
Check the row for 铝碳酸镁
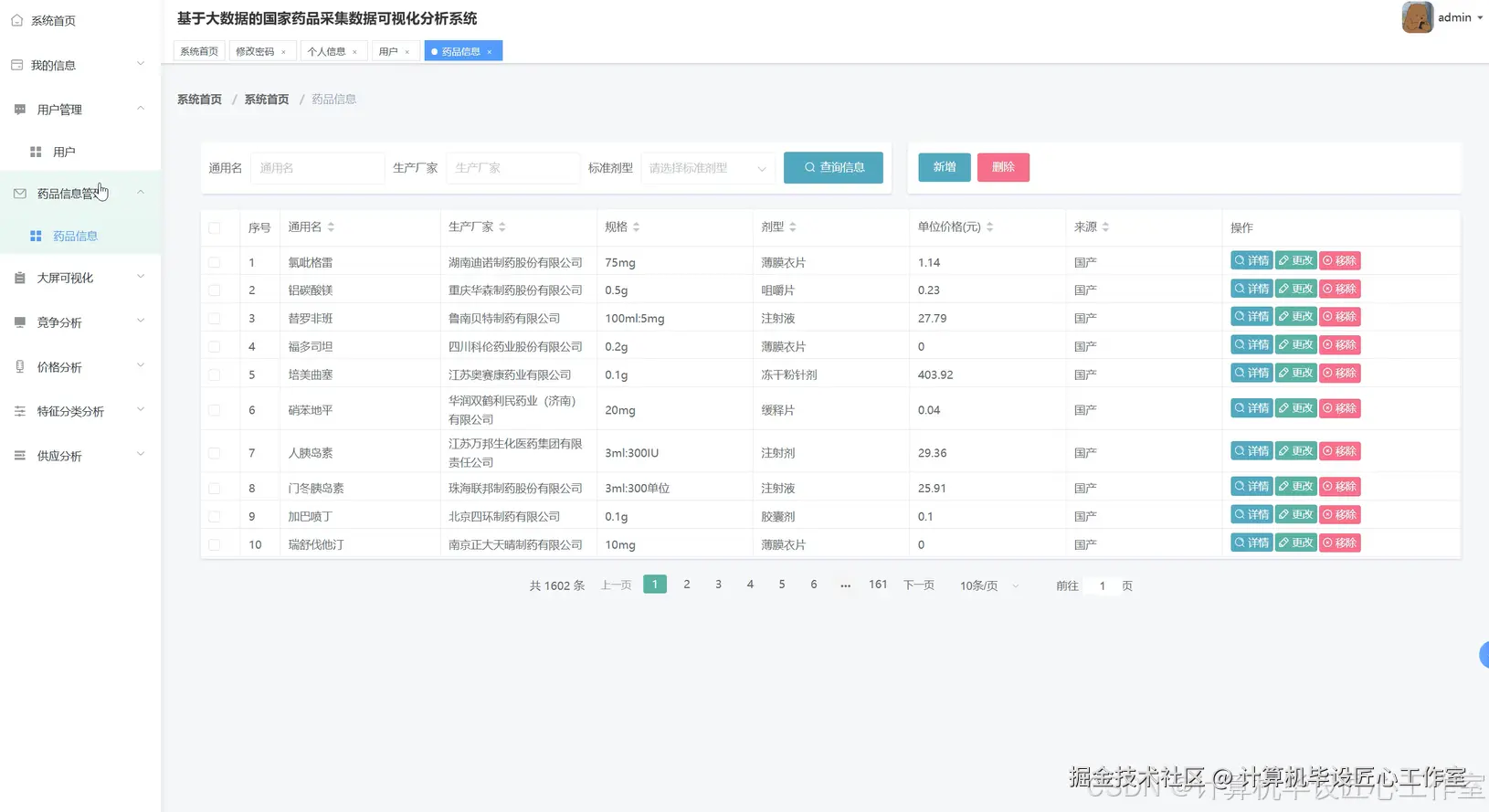[x=214, y=290]
